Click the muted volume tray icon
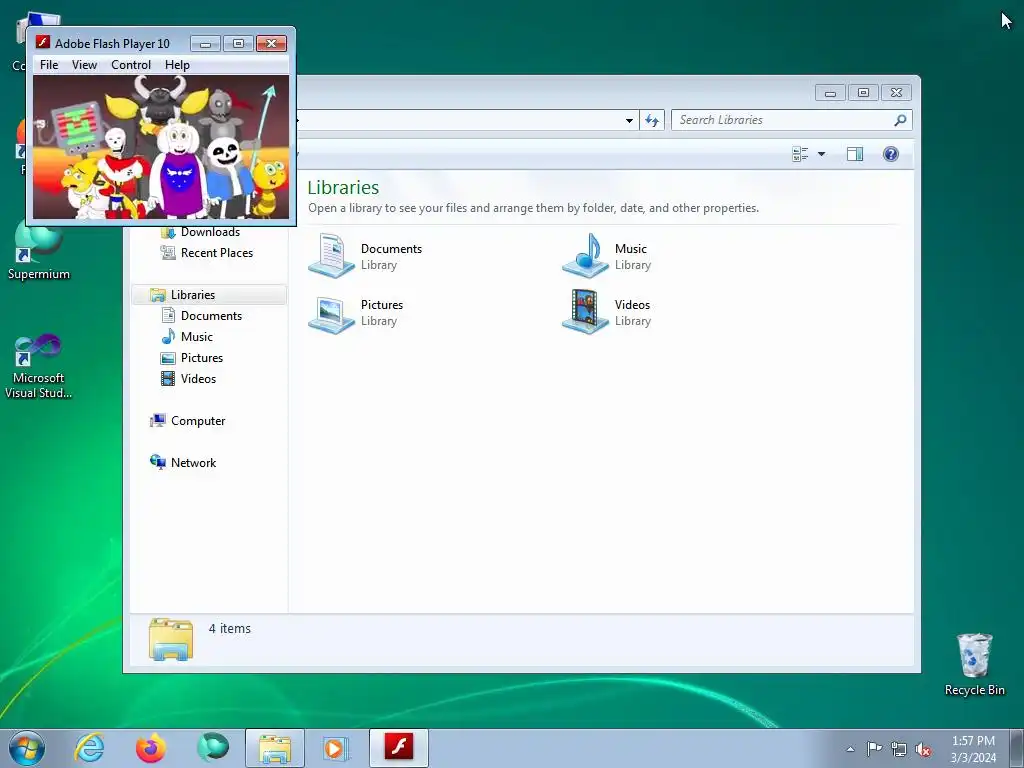 (x=923, y=749)
